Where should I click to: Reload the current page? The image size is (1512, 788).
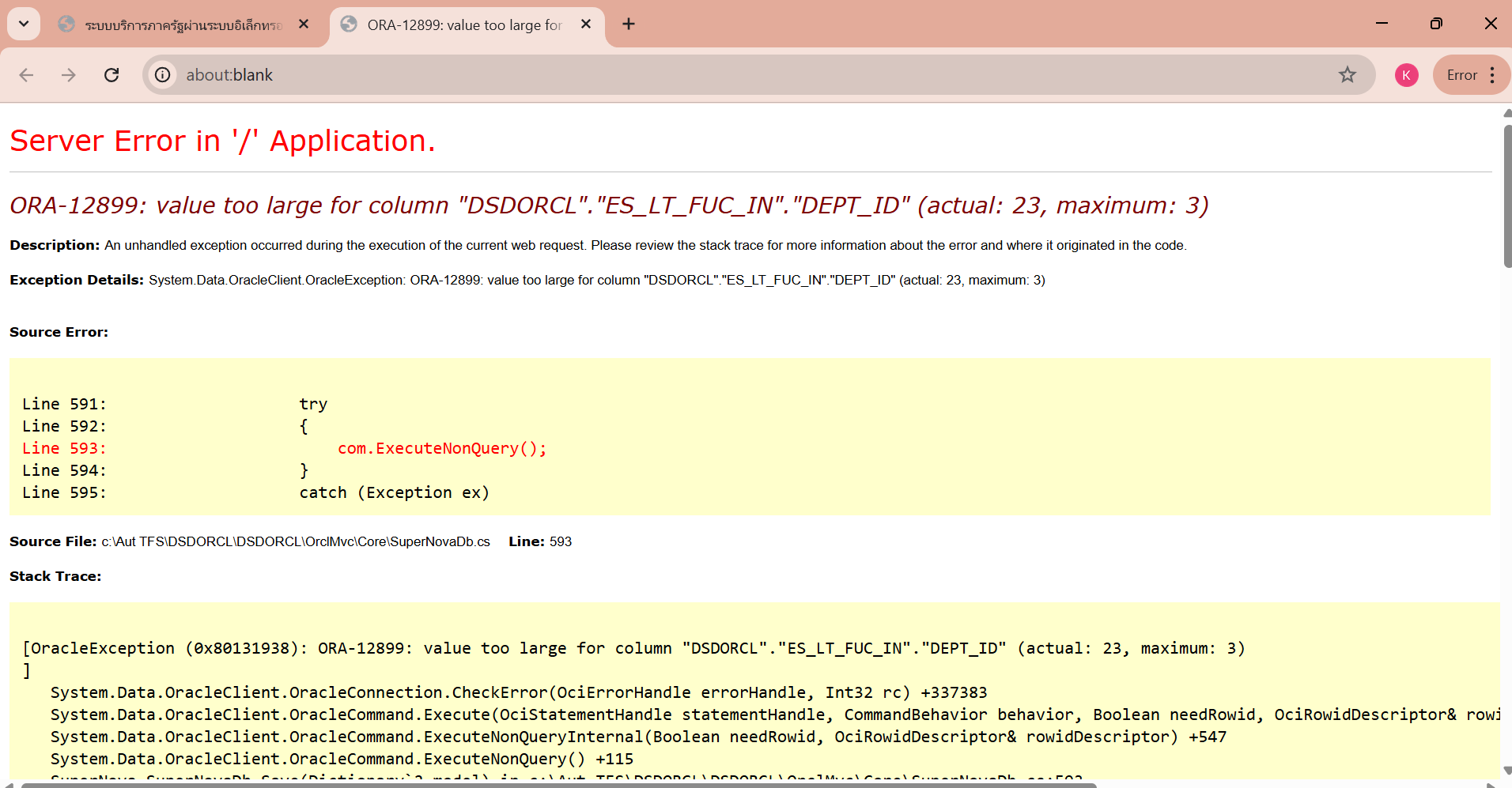click(112, 75)
